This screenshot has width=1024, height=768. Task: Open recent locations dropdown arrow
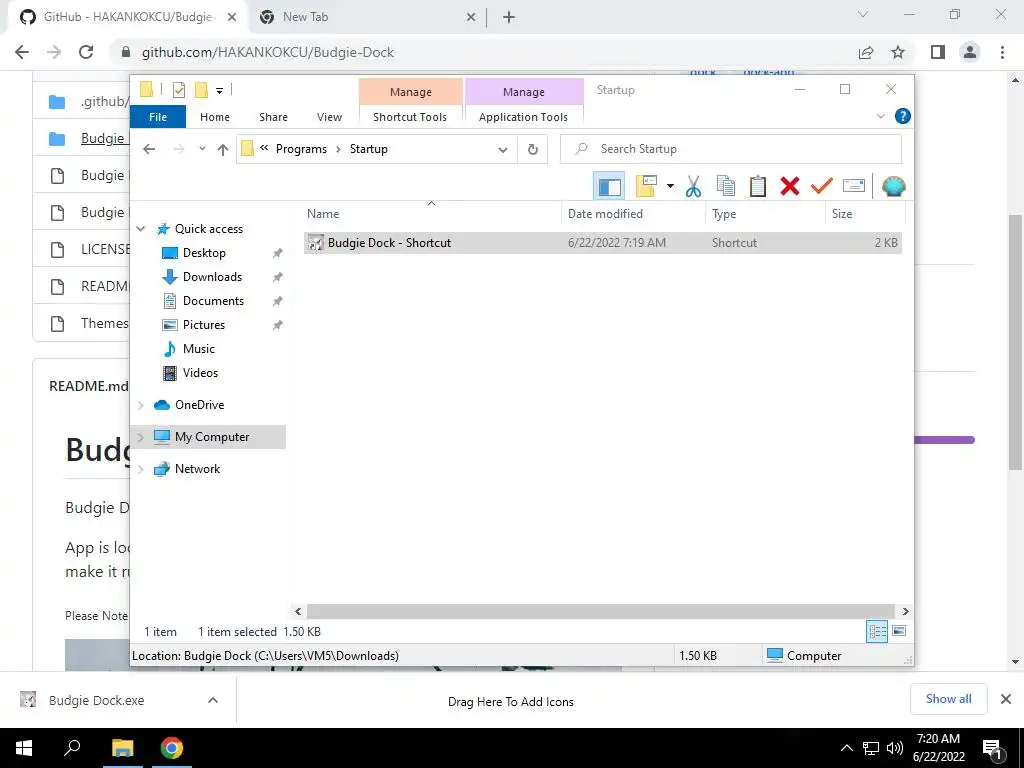pyautogui.click(x=202, y=149)
